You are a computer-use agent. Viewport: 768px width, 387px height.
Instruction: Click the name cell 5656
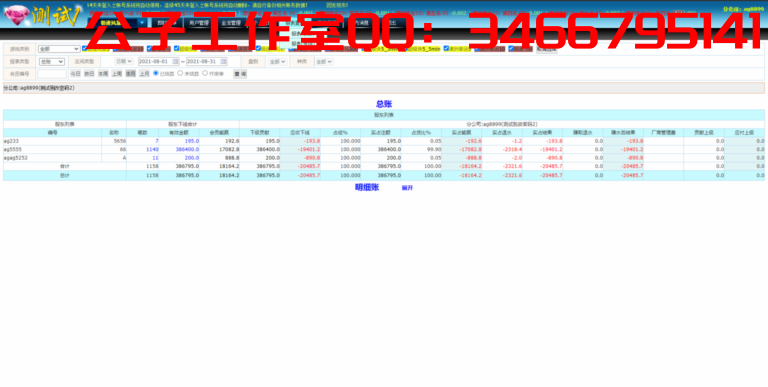coord(114,141)
